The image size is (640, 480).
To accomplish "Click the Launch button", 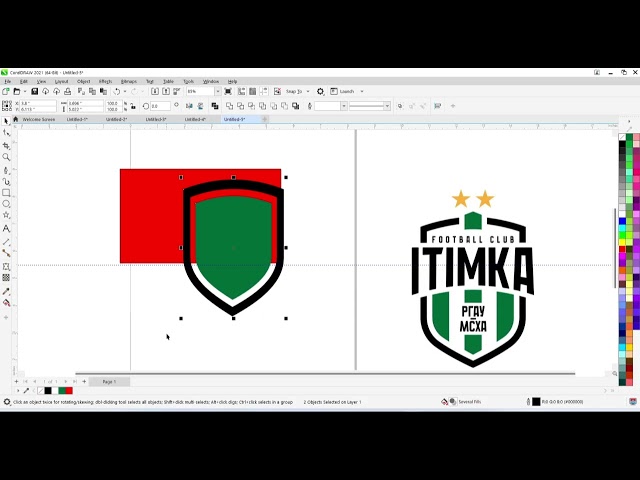I will (342, 91).
